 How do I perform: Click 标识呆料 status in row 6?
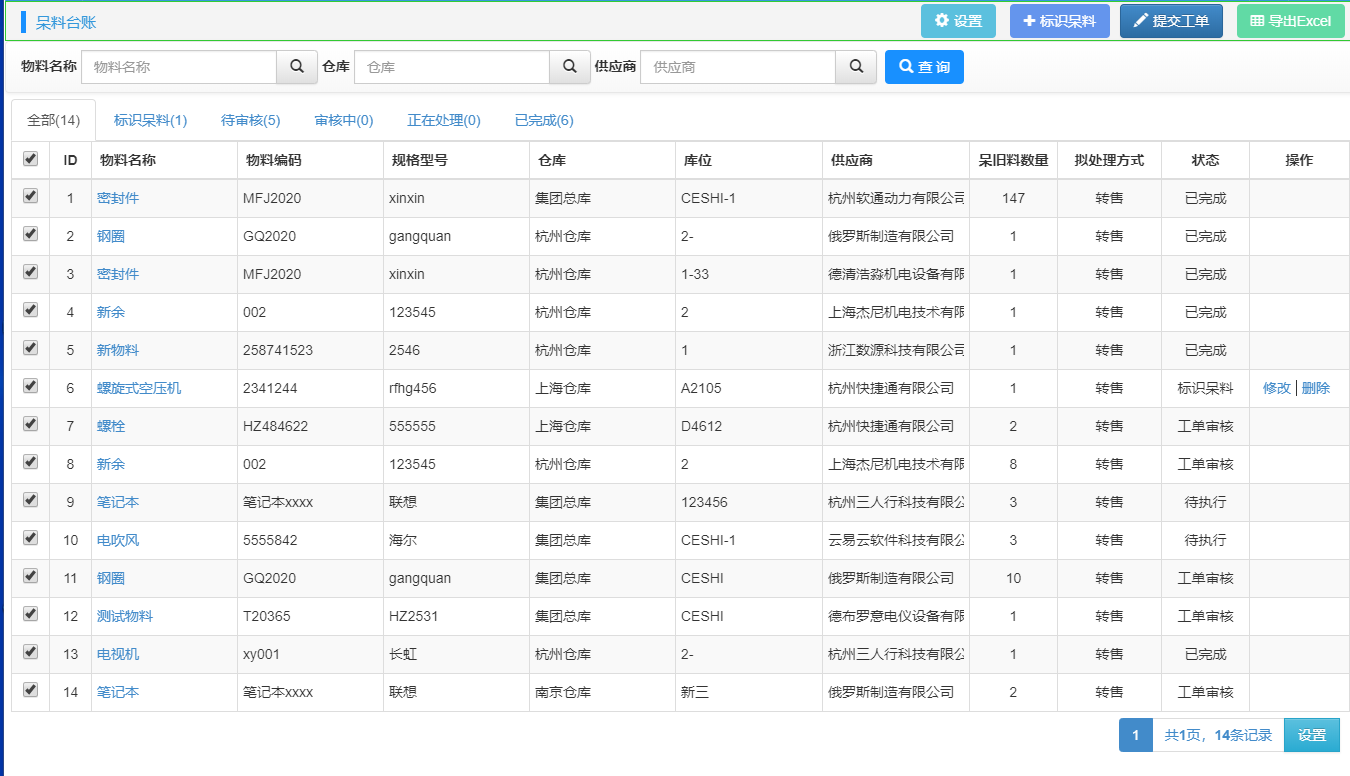pos(1205,388)
